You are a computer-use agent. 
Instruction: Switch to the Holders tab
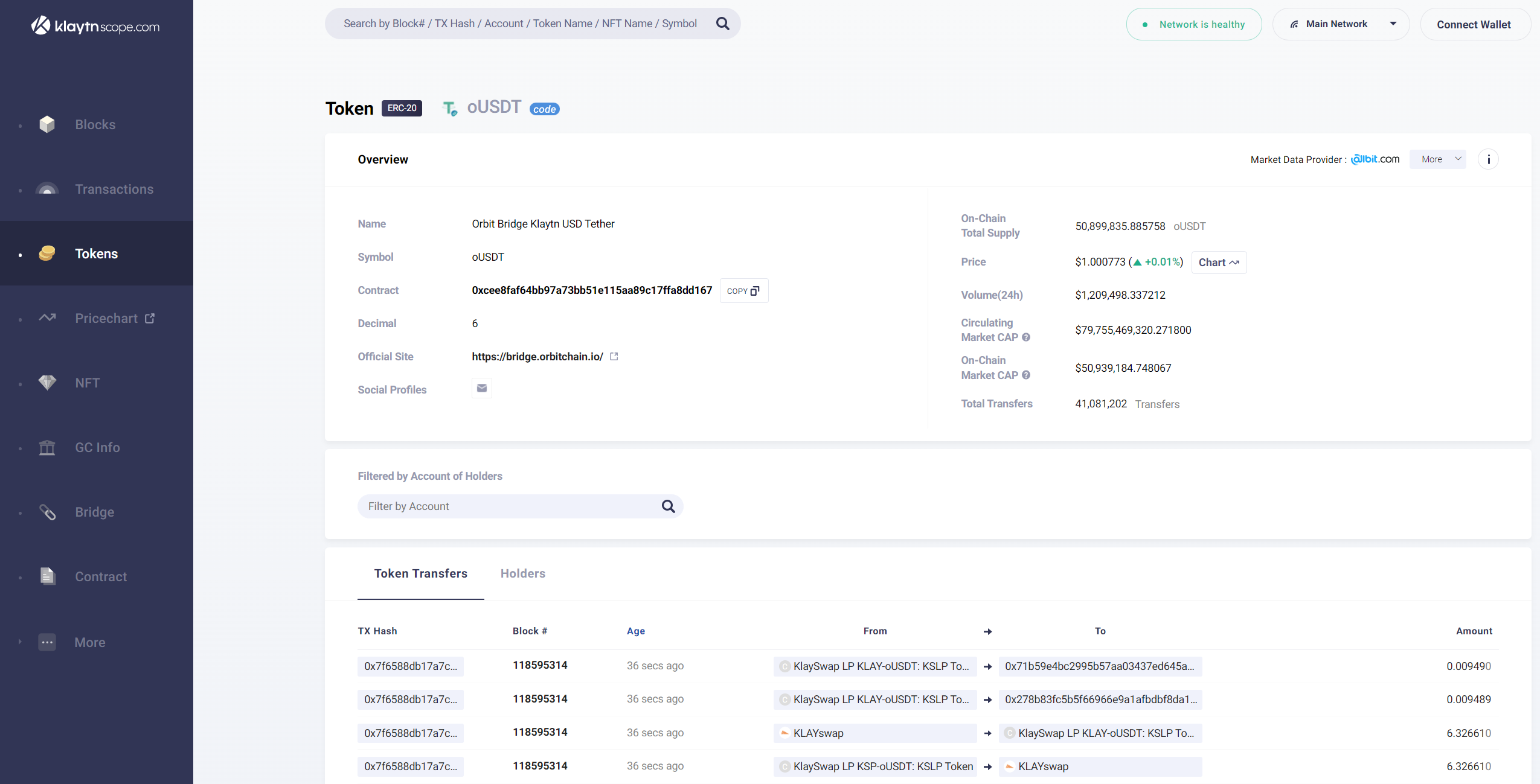pyautogui.click(x=522, y=573)
